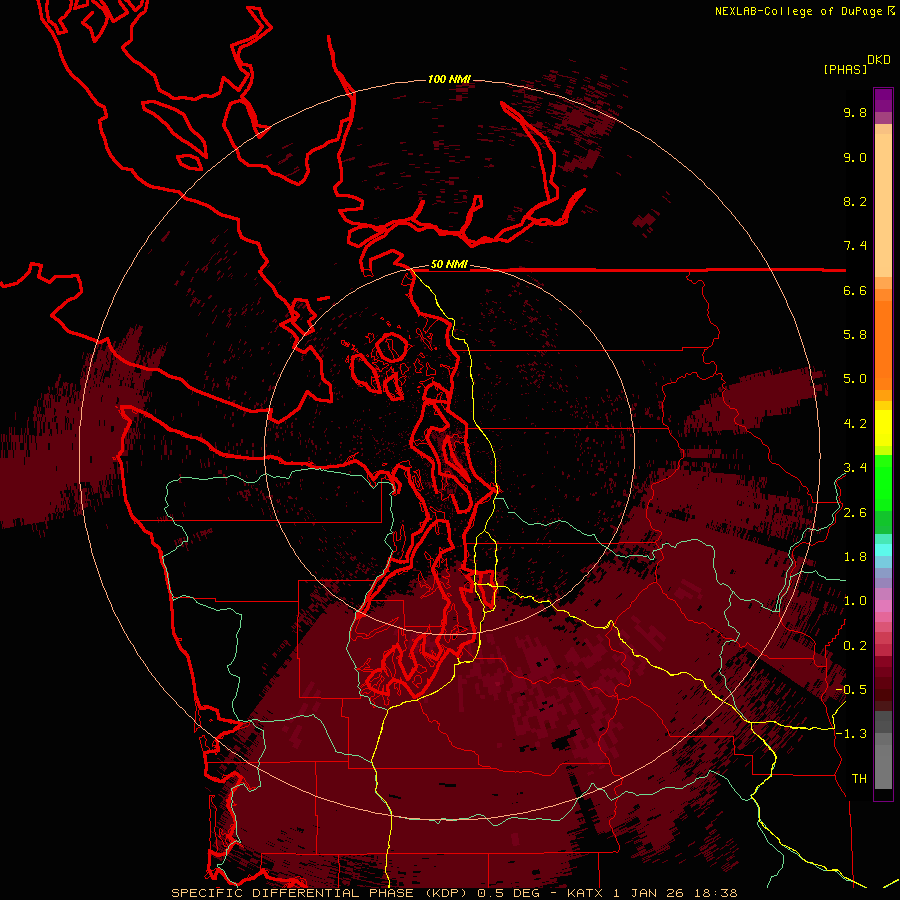900x900 pixels.
Task: Click the 7.4 legend value
Action: (x=855, y=246)
